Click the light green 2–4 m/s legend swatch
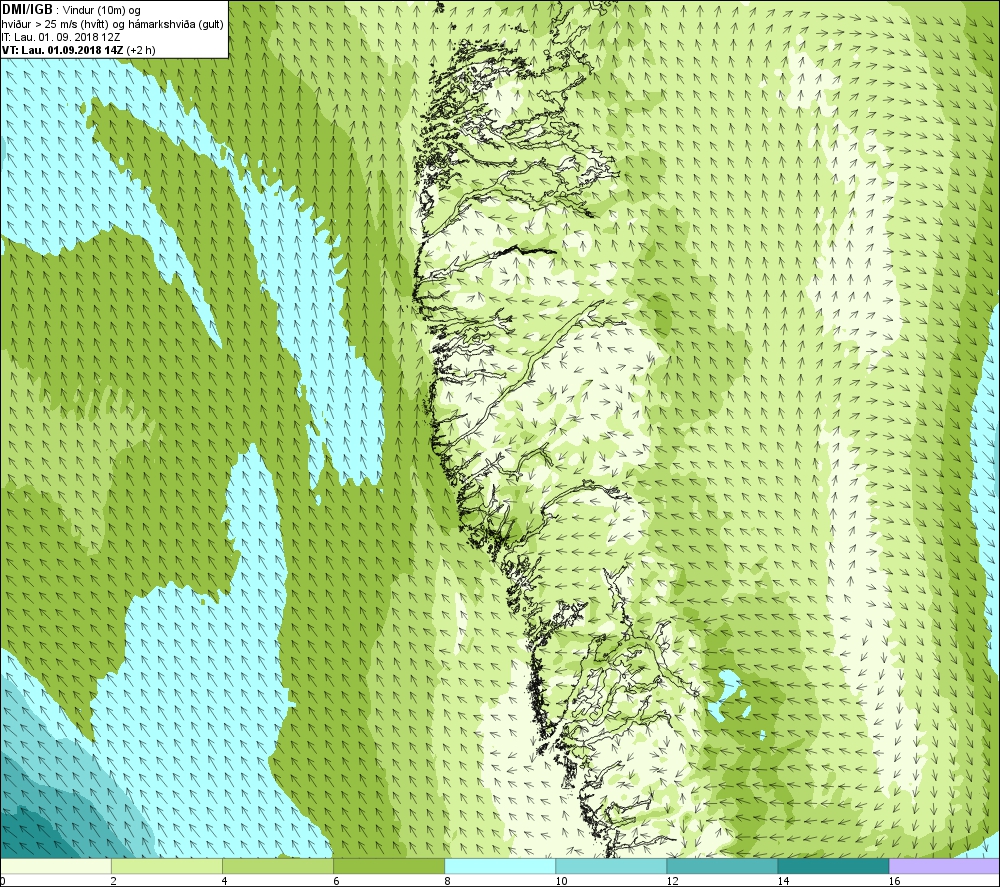The height and width of the screenshot is (887, 1000). click(x=166, y=866)
